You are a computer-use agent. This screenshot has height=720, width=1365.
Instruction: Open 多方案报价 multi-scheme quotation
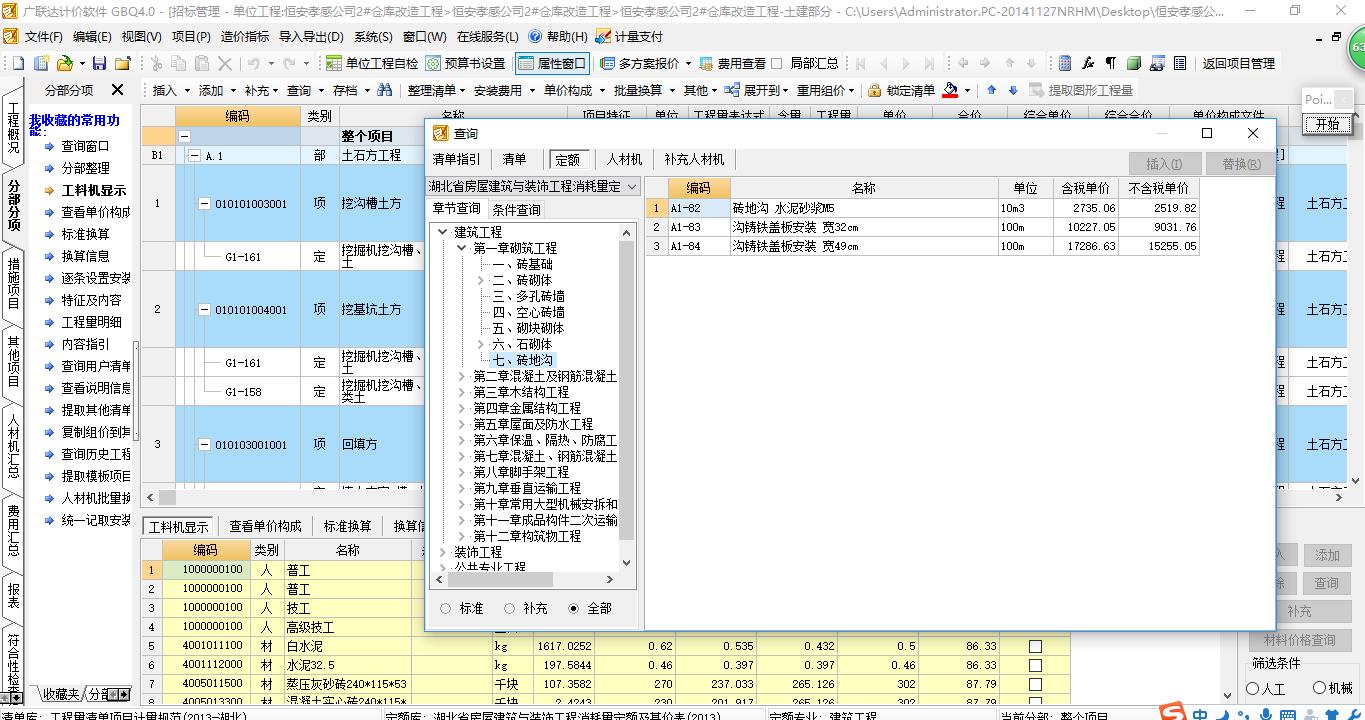(x=639, y=63)
